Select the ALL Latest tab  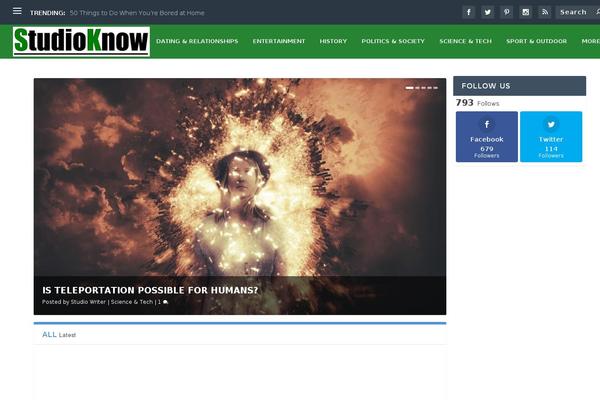[59, 335]
